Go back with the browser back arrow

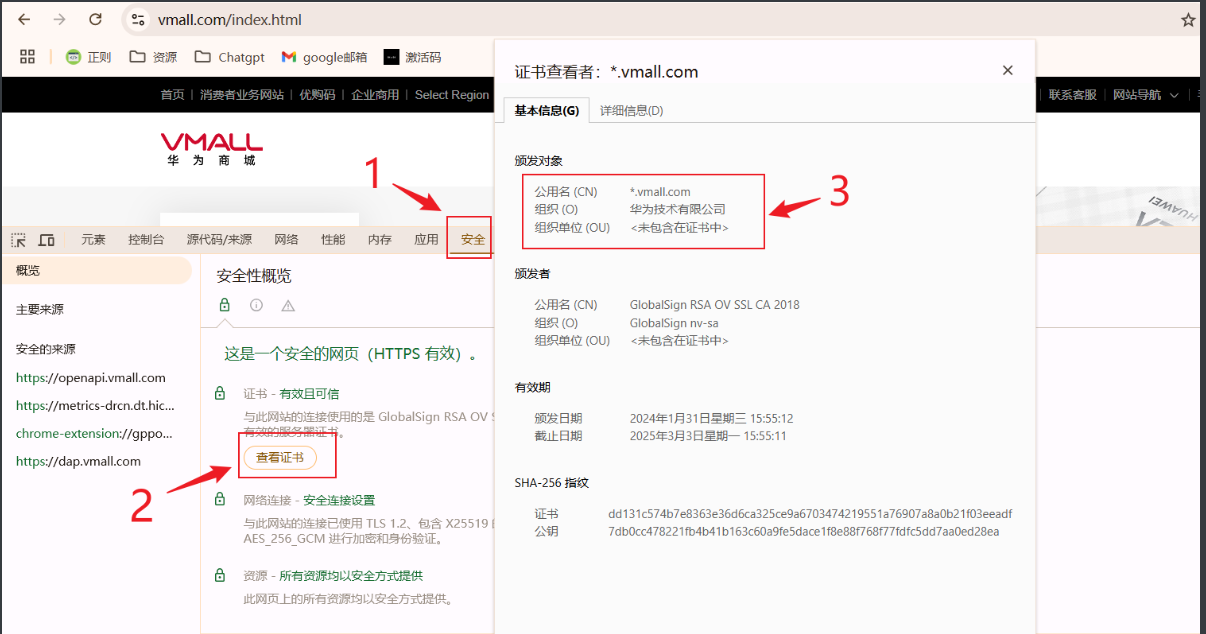pyautogui.click(x=24, y=20)
